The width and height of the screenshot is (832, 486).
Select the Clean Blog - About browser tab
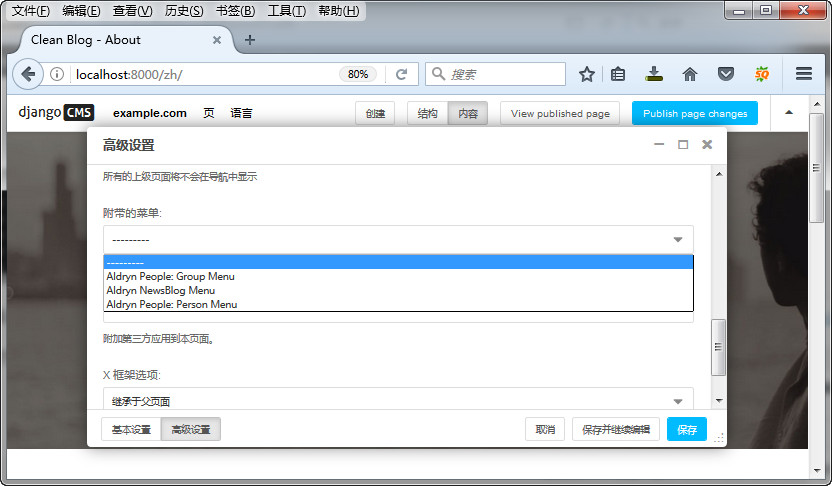(x=126, y=40)
